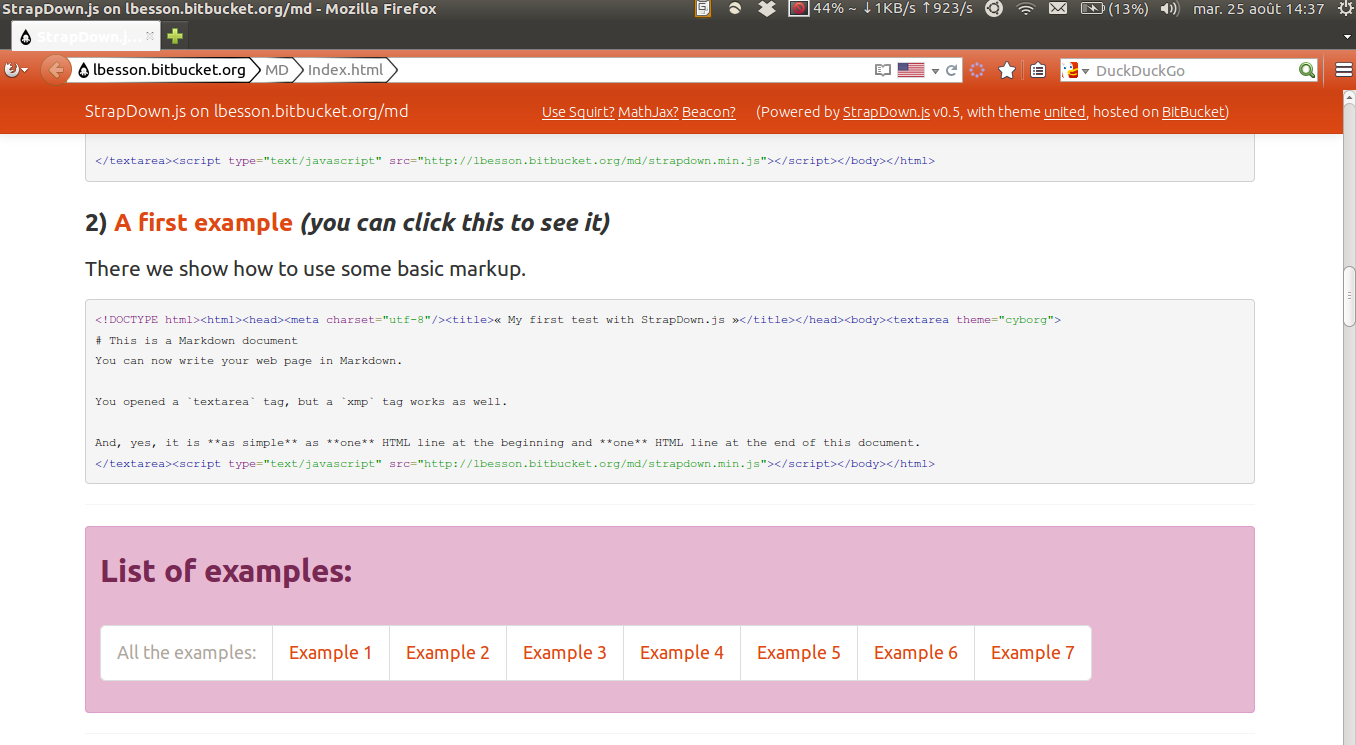This screenshot has height=745, width=1356.
Task: Bookmark this page with the star icon
Action: [x=1007, y=70]
